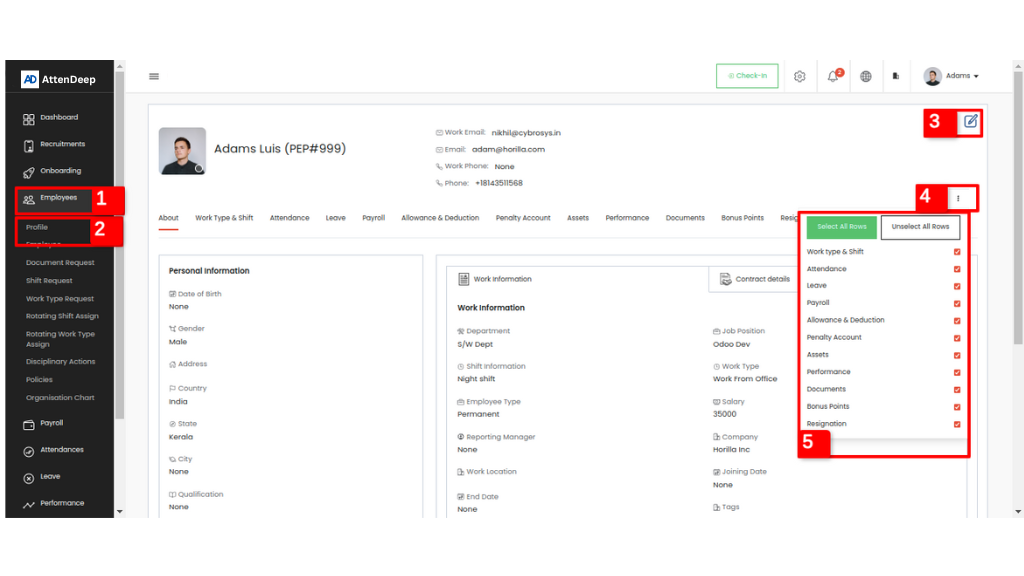
Task: Disable the Resignation row checkbox
Action: pyautogui.click(x=957, y=424)
